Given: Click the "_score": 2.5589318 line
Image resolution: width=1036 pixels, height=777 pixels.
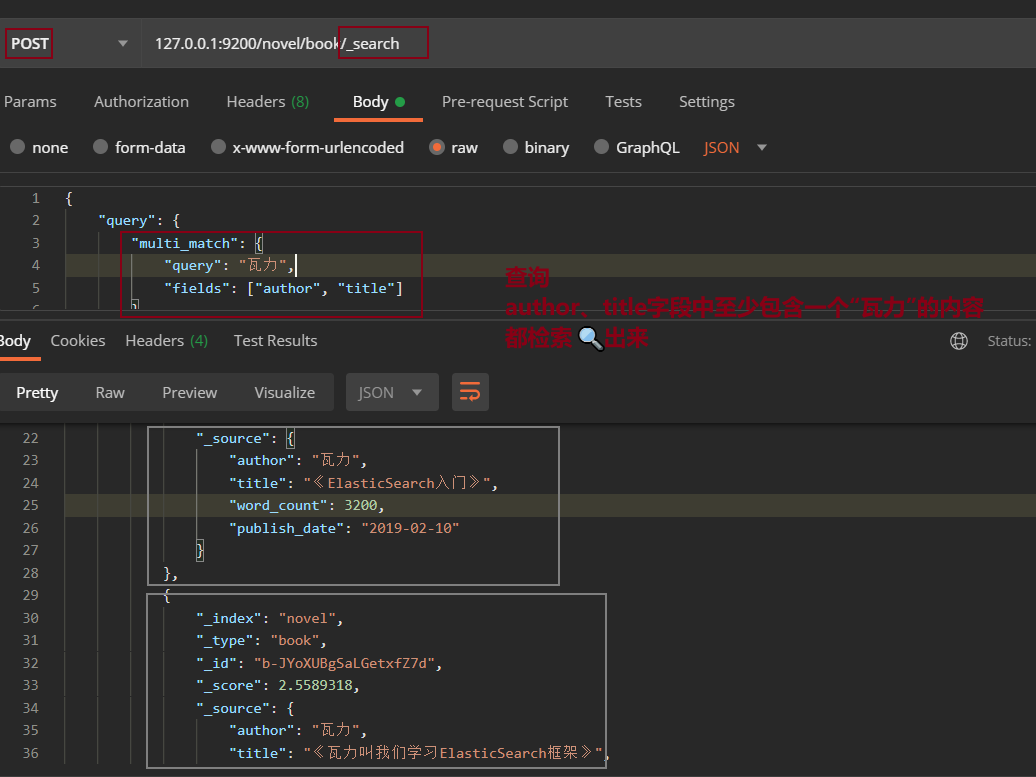Looking at the screenshot, I should click(x=278, y=685).
